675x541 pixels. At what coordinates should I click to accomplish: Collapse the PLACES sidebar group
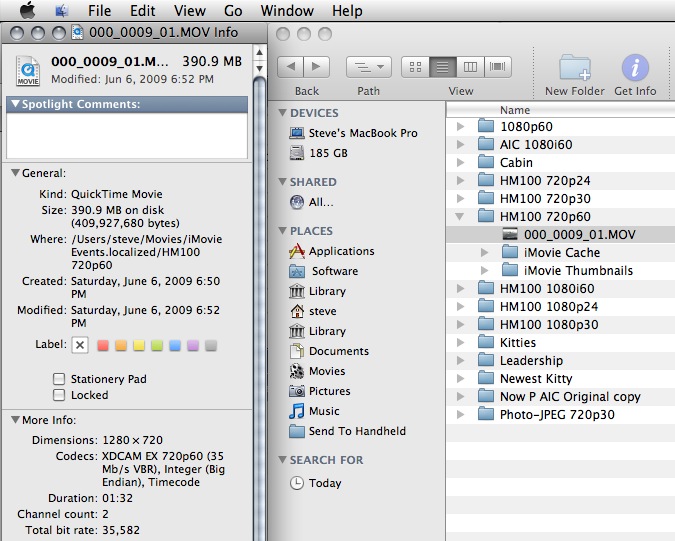coord(282,230)
